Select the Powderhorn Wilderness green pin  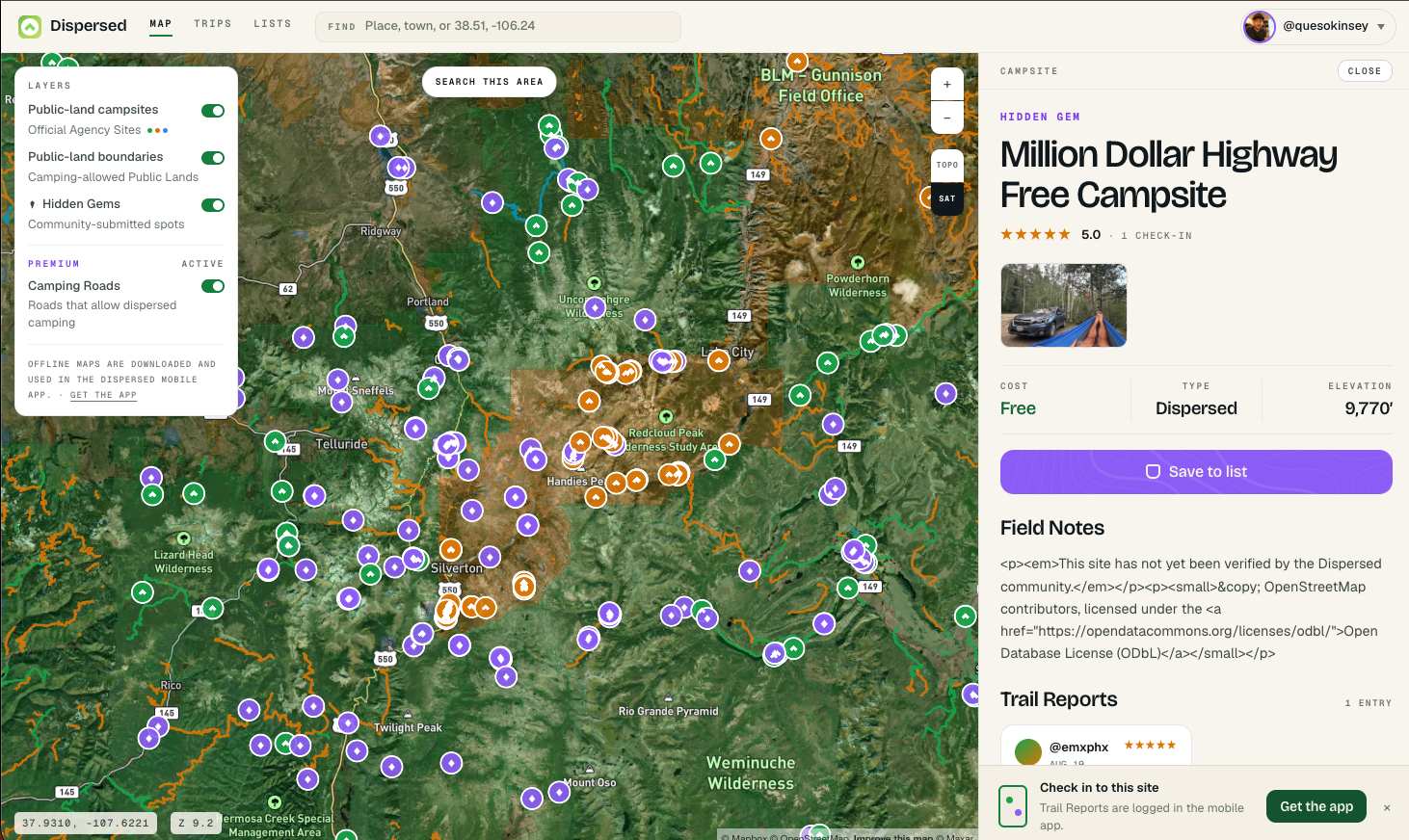point(858,262)
